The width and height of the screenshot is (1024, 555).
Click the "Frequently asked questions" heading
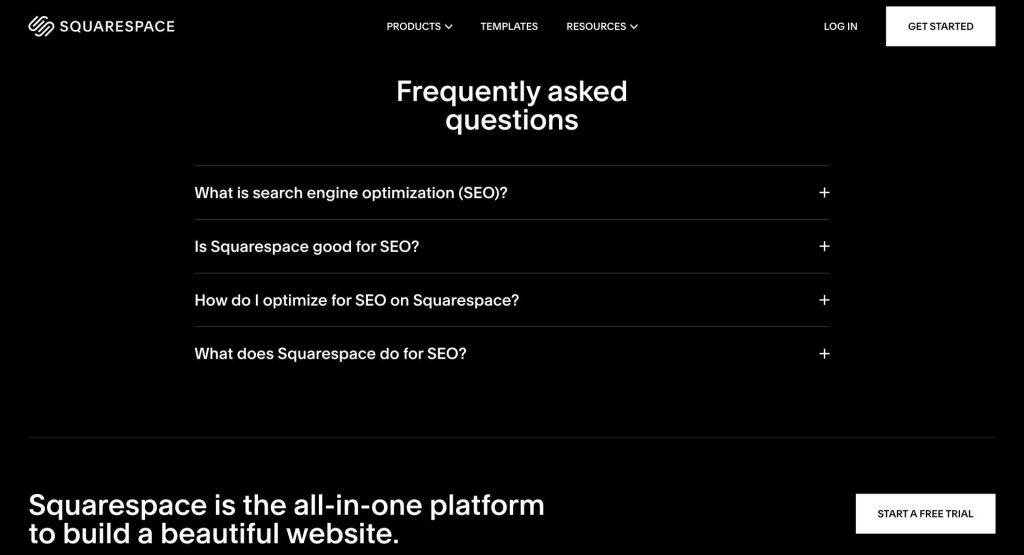point(512,105)
